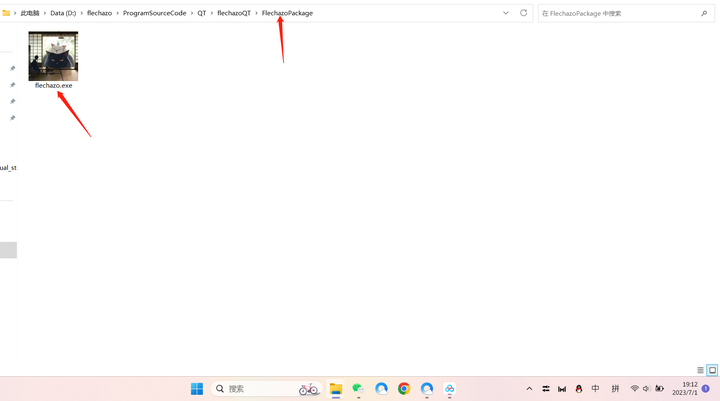Open the QQ penguin tray icon
The image size is (720, 401).
coord(578,389)
